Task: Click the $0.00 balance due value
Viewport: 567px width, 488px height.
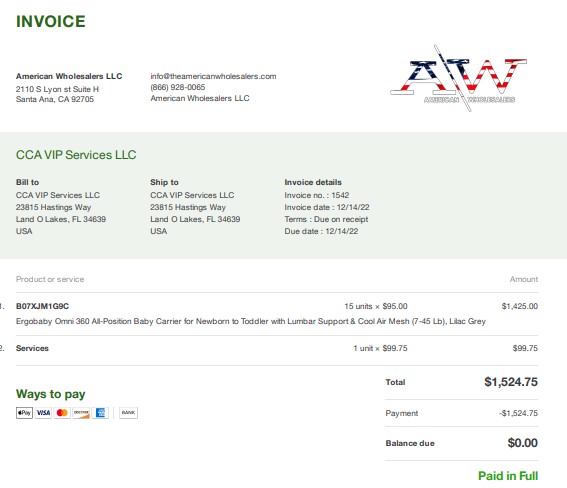Action: (x=523, y=443)
